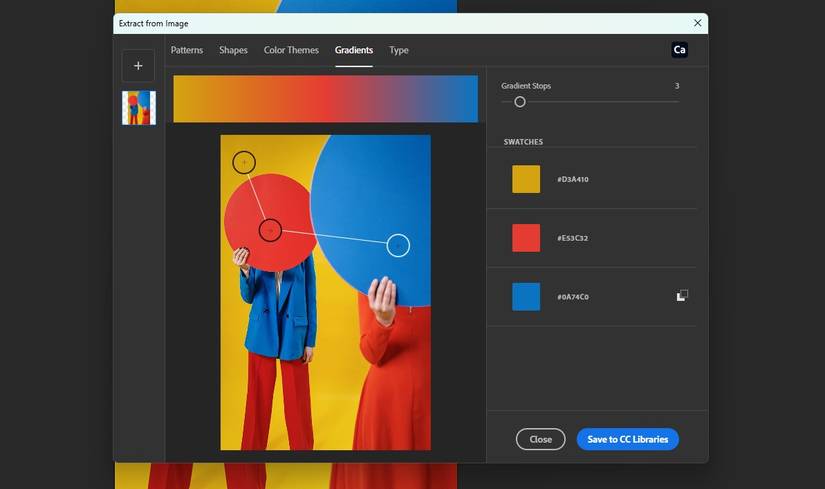Viewport: 825px width, 489px height.
Task: Click the plus add image button
Action: pyautogui.click(x=138, y=66)
